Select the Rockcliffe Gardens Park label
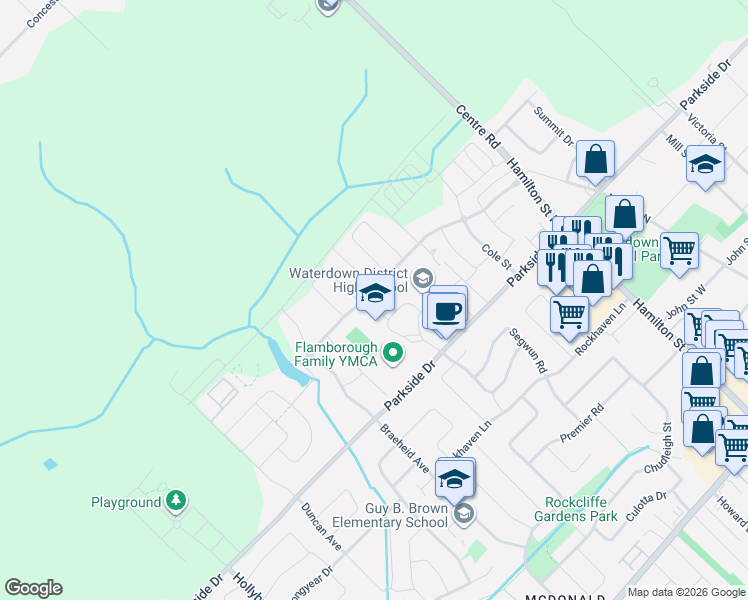The height and width of the screenshot is (600, 748). coord(576,509)
